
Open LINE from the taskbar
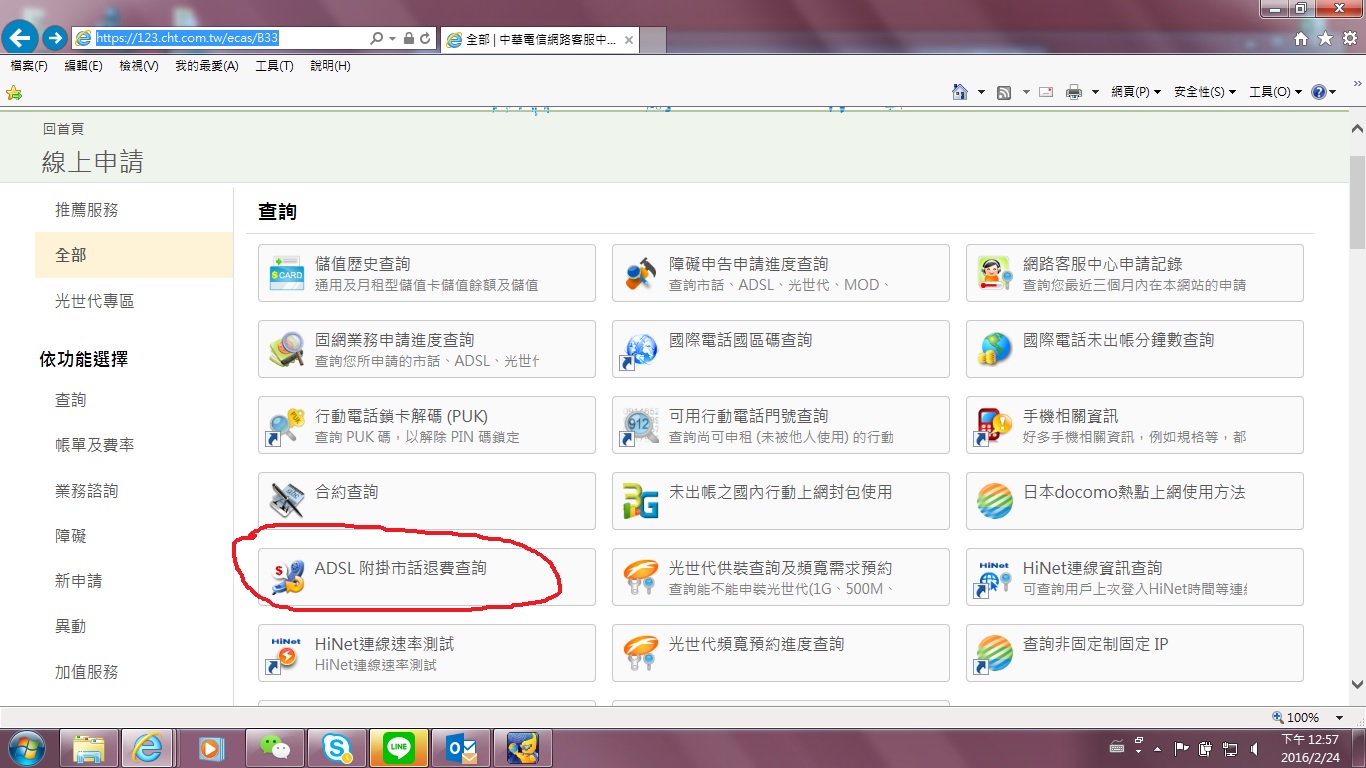(x=399, y=748)
